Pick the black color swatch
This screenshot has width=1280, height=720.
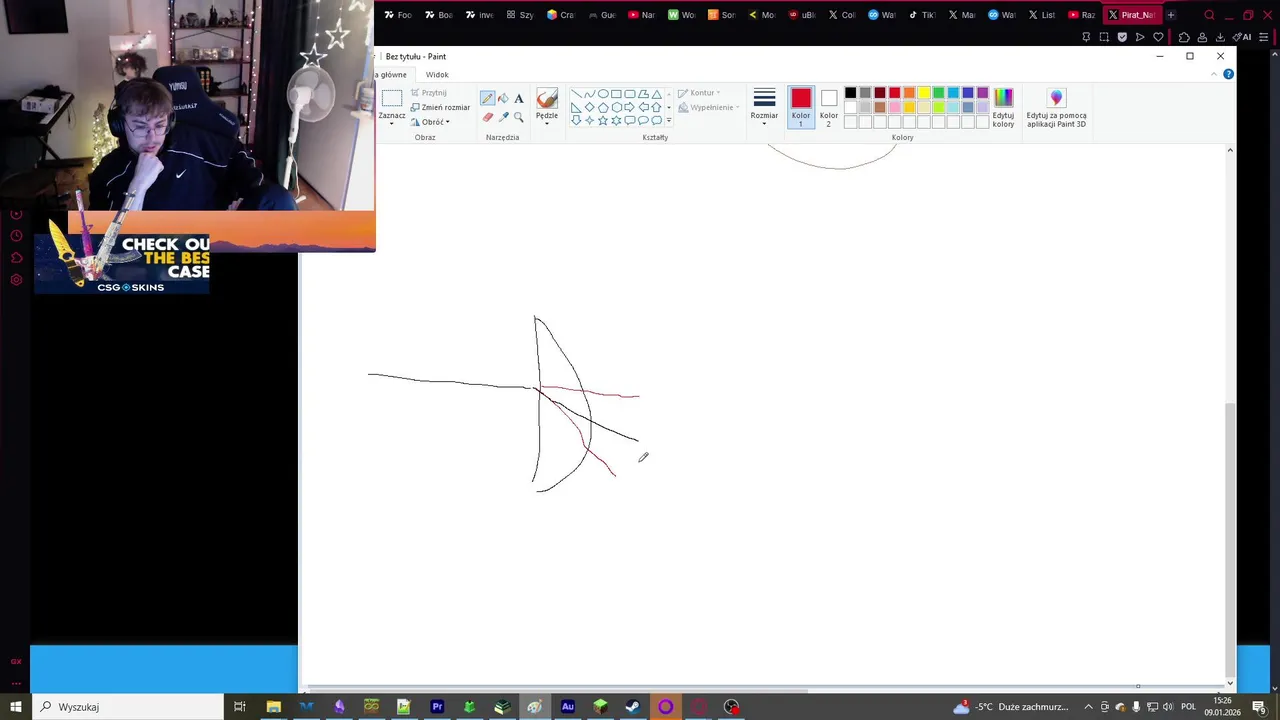point(850,93)
